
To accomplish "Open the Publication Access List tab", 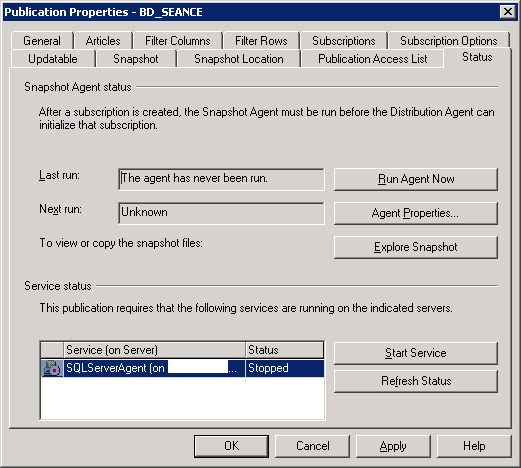I will point(372,59).
